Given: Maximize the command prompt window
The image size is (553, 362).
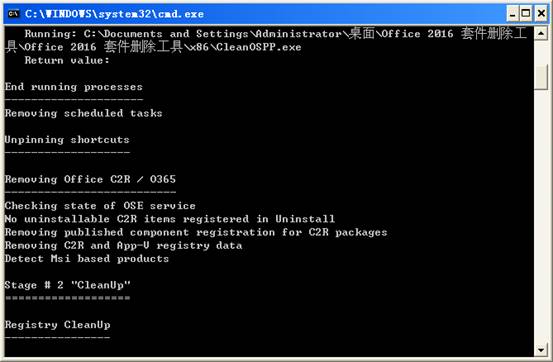Looking at the screenshot, I should tap(525, 14).
